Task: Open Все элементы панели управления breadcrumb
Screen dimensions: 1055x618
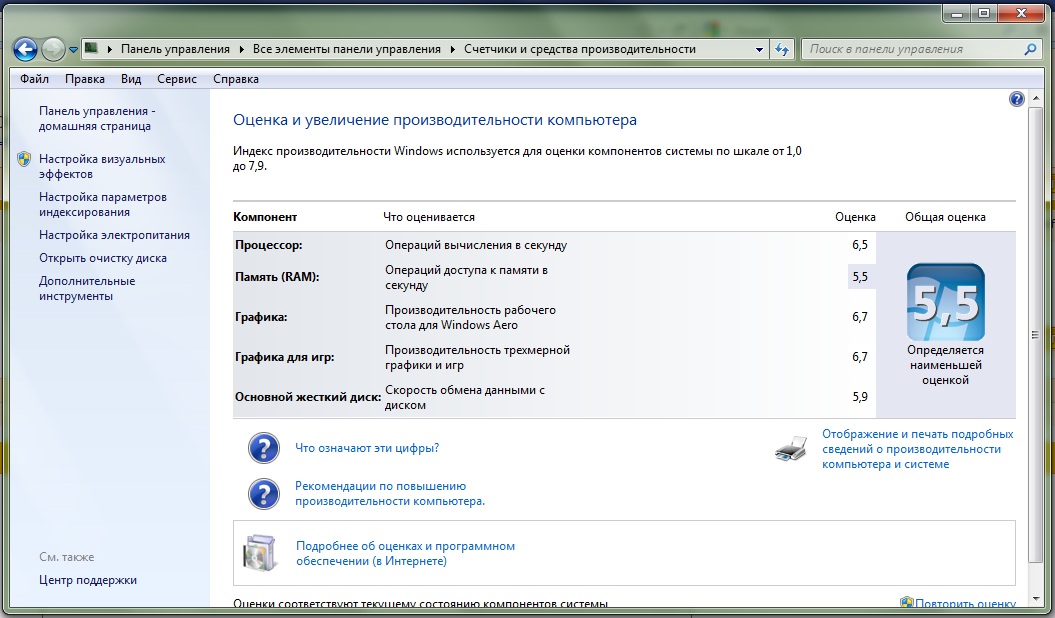Action: (x=347, y=49)
